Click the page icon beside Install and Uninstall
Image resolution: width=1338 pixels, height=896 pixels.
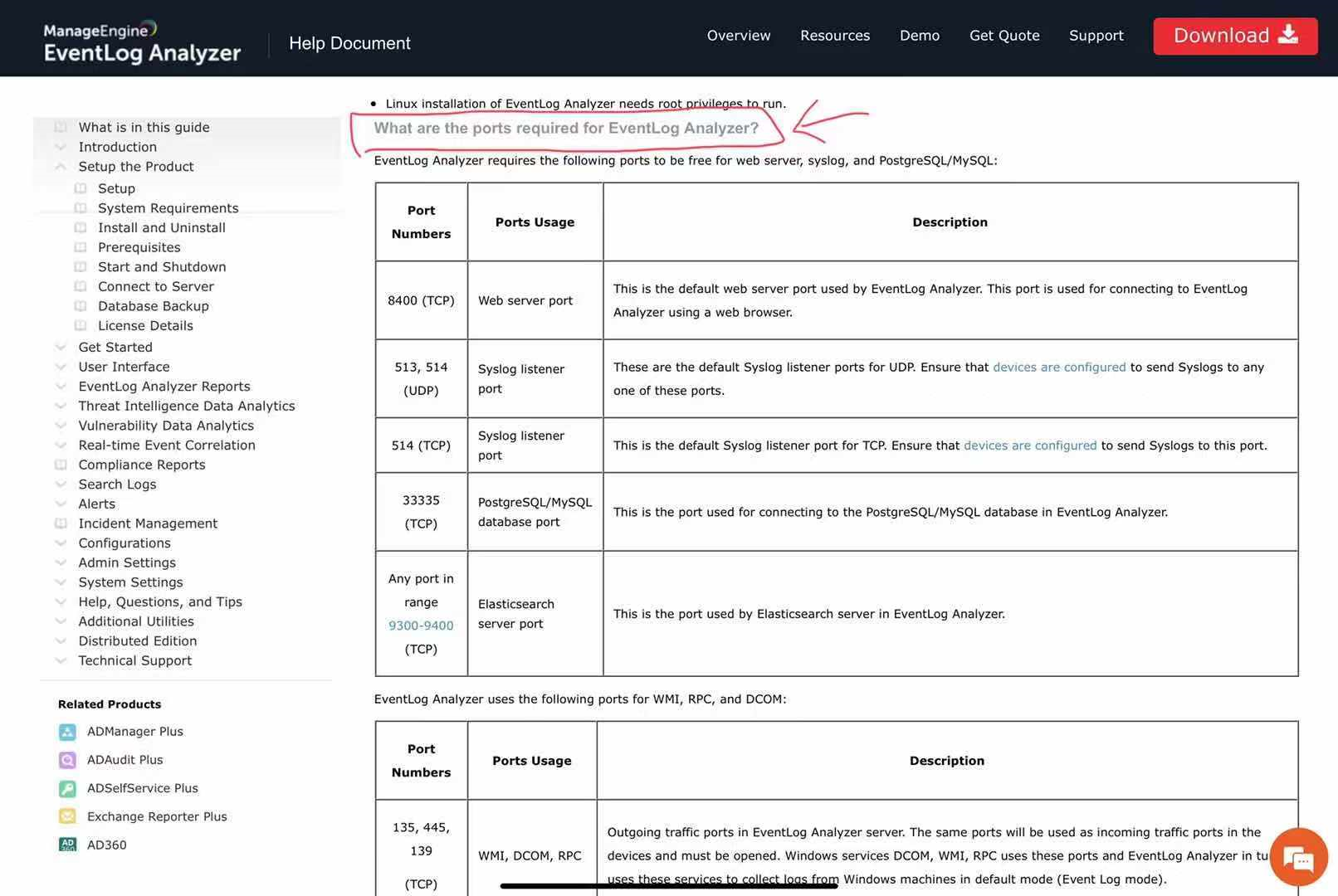click(x=81, y=227)
